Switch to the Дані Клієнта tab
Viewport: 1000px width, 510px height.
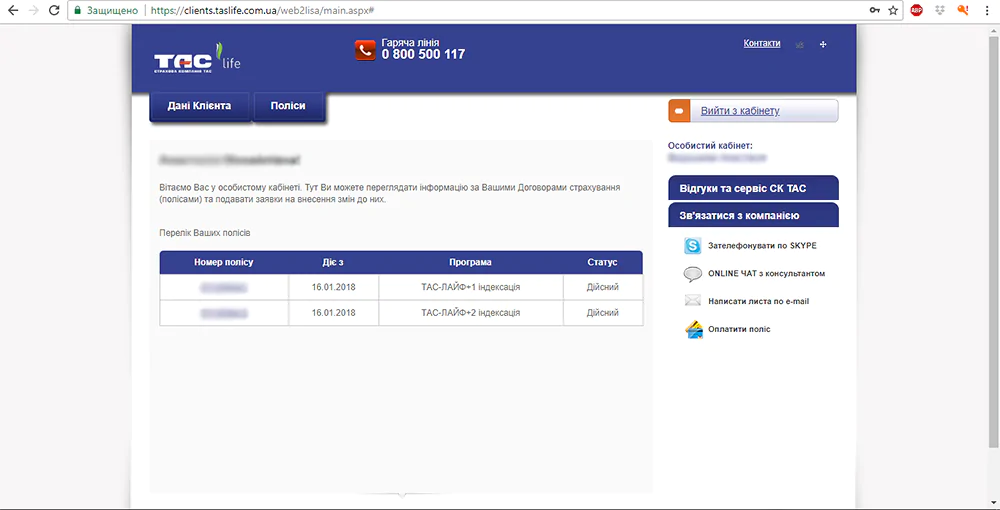point(199,106)
